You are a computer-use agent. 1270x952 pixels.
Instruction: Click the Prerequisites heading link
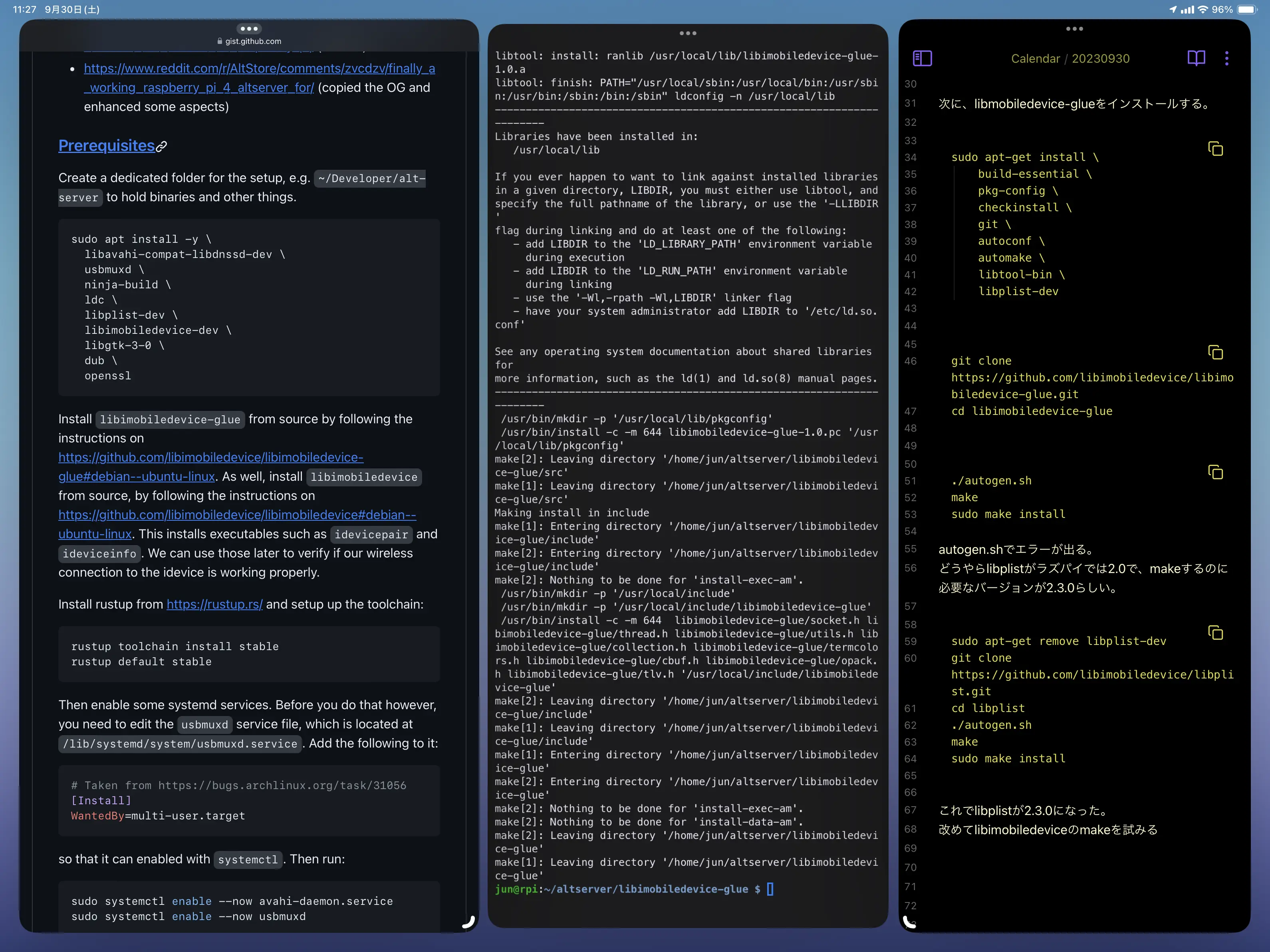(x=106, y=146)
